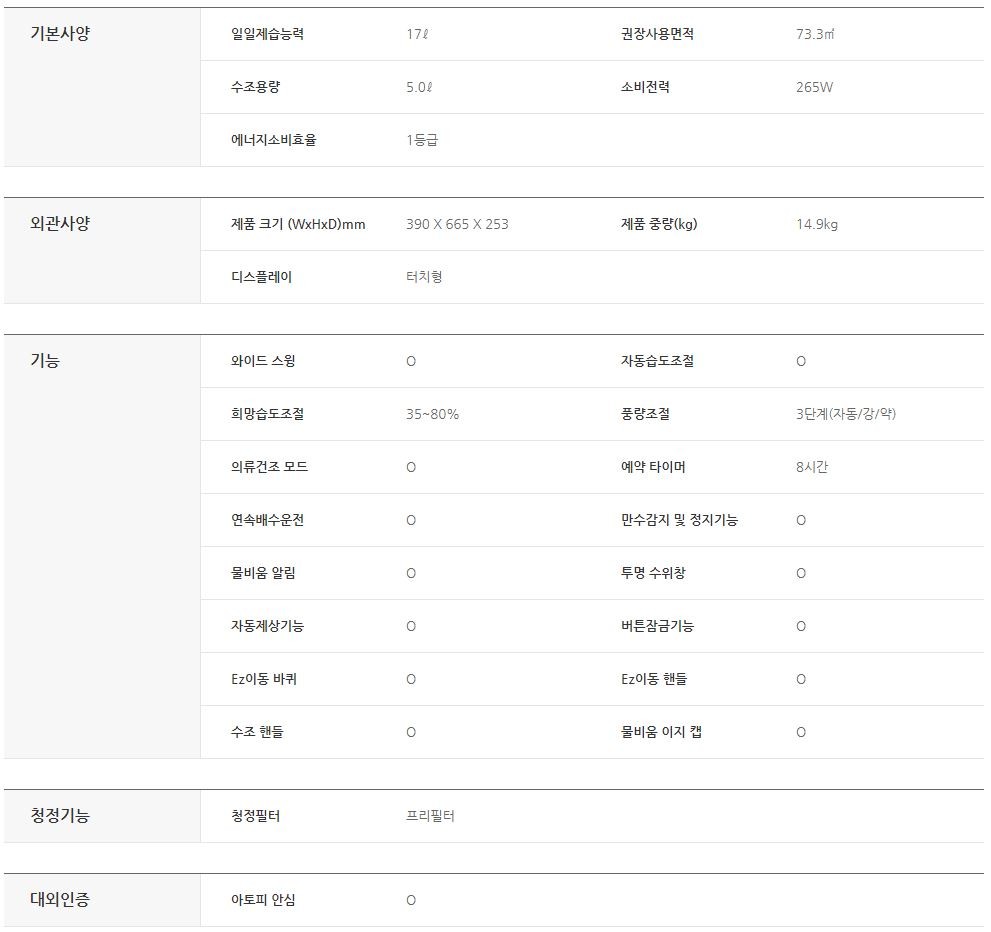991x932 pixels.
Task: Click the 390 X 665 X 253 size value
Action: click(x=457, y=224)
